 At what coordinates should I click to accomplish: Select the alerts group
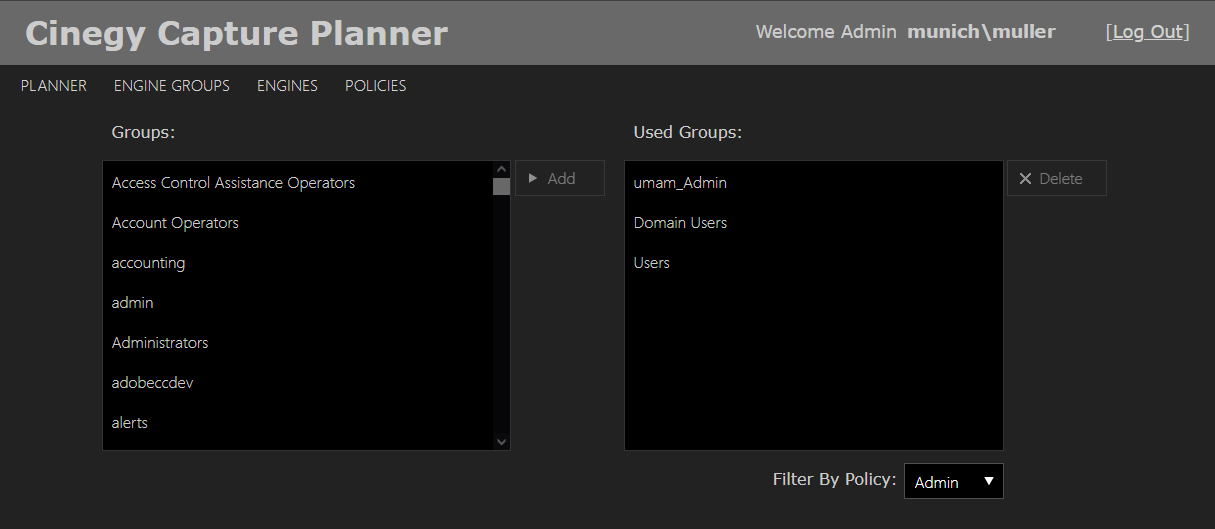coord(298,423)
